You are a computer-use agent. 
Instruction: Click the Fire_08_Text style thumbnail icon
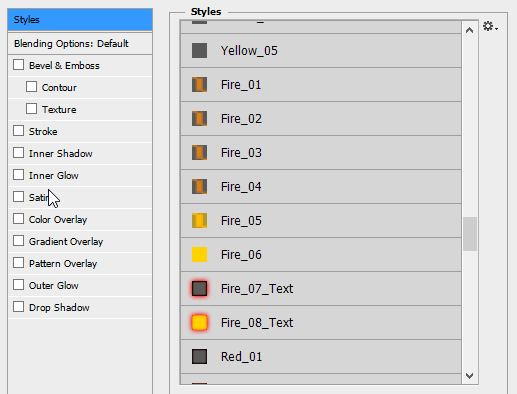[199, 322]
